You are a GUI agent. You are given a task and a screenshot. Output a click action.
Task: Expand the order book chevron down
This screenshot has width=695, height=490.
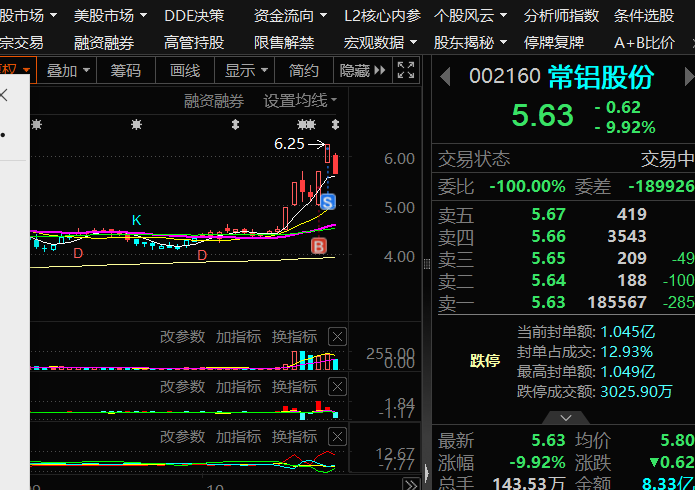click(566, 417)
